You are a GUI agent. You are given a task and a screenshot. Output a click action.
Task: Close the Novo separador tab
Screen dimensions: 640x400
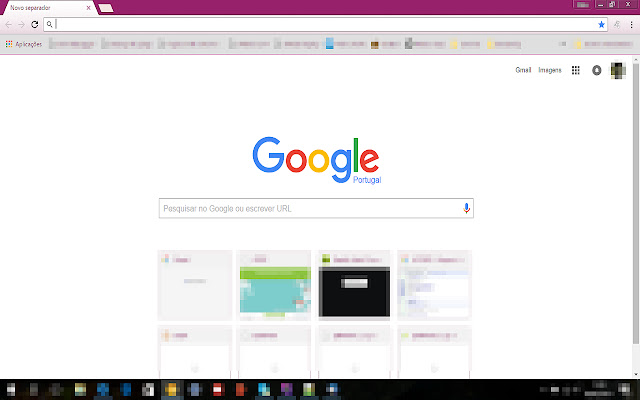click(x=89, y=8)
